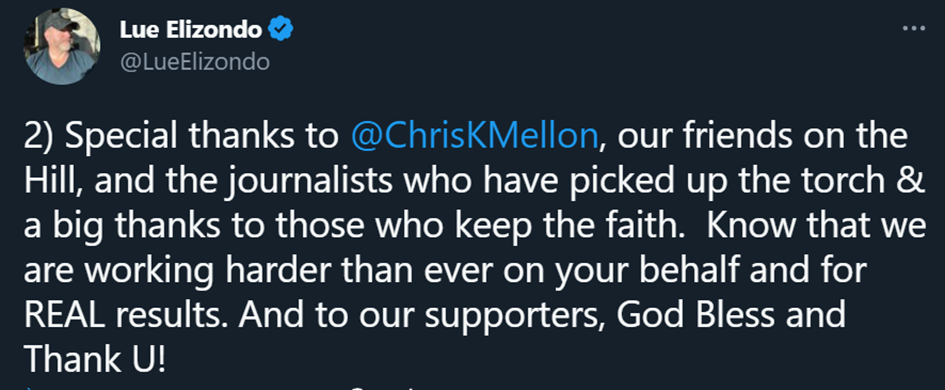Click the @LueElizondo handle

(x=195, y=62)
